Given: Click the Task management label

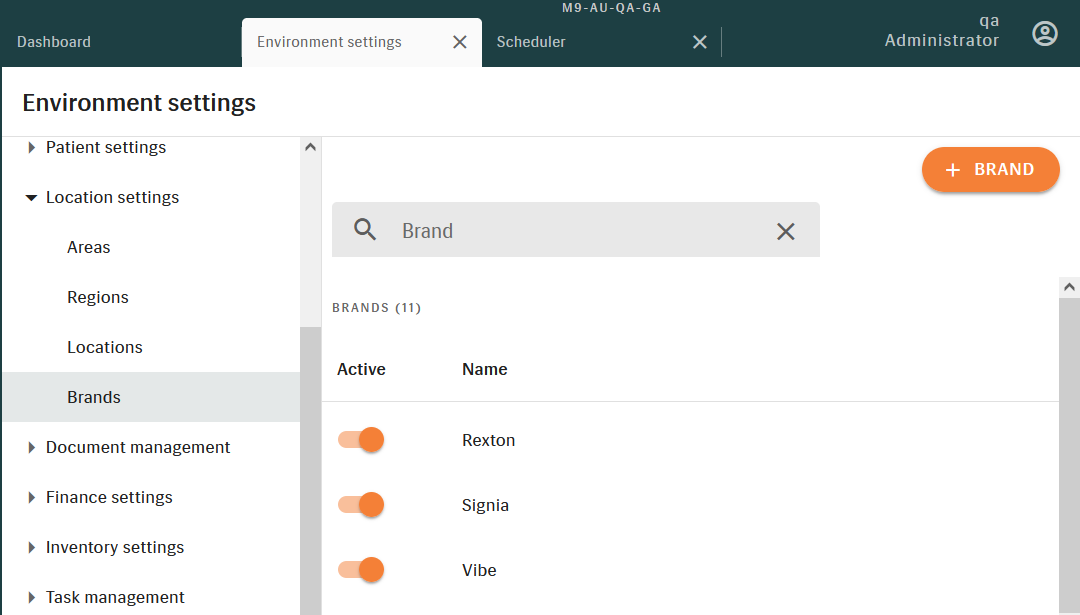Looking at the screenshot, I should (x=115, y=597).
